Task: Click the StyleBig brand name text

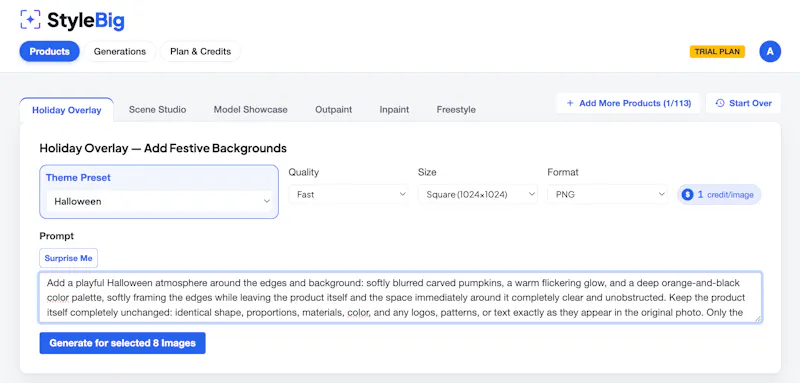Action: (x=86, y=20)
